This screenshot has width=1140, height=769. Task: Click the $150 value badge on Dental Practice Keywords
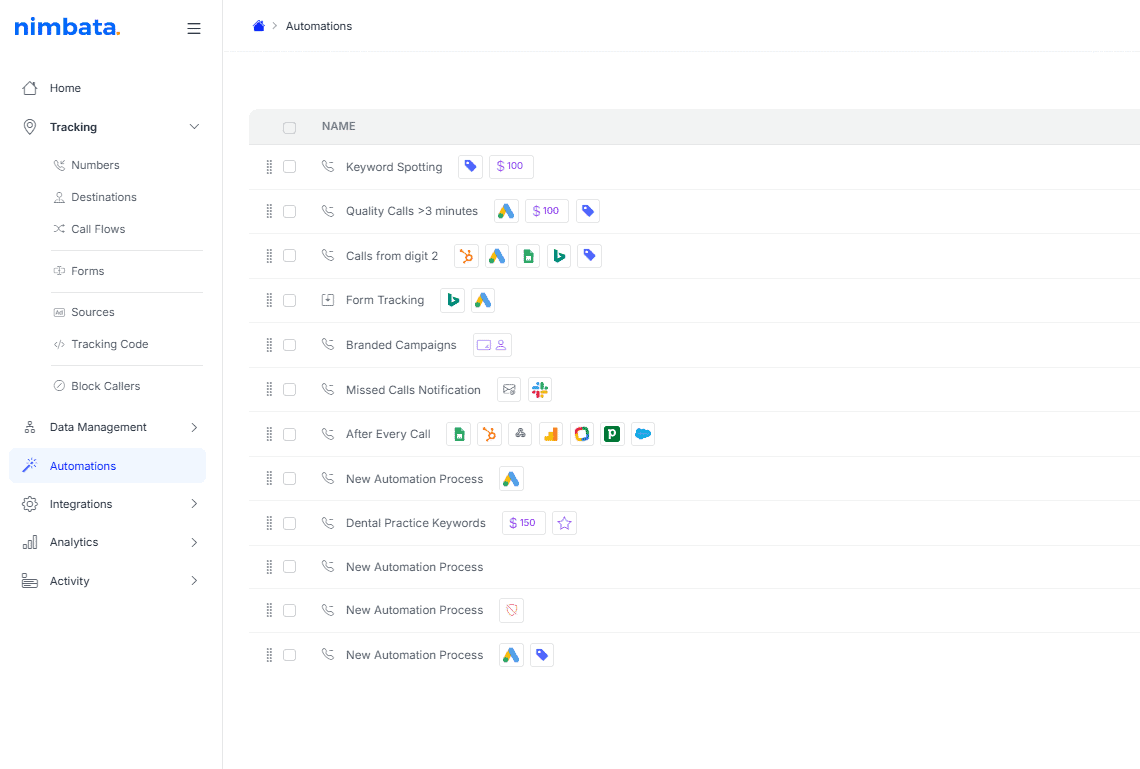point(523,522)
